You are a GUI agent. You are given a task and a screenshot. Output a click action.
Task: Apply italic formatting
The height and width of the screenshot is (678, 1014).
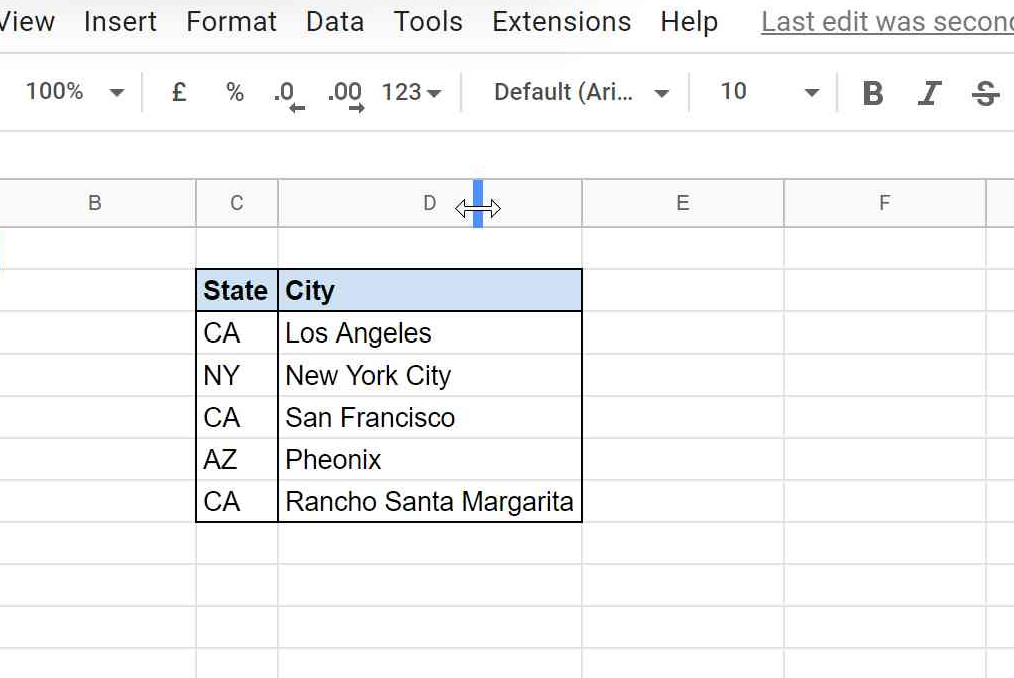[x=929, y=91]
